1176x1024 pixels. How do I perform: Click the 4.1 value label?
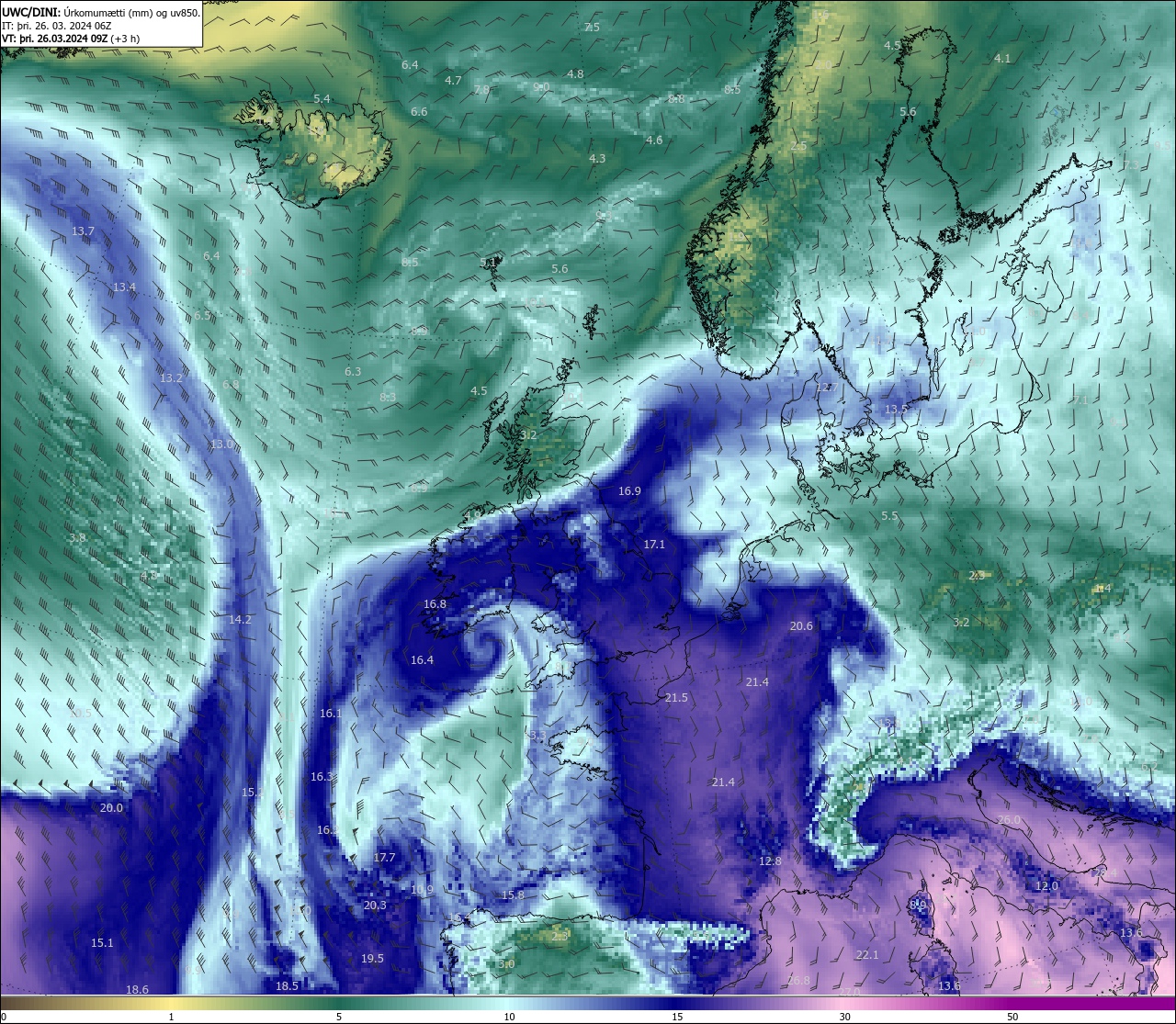pyautogui.click(x=1002, y=59)
